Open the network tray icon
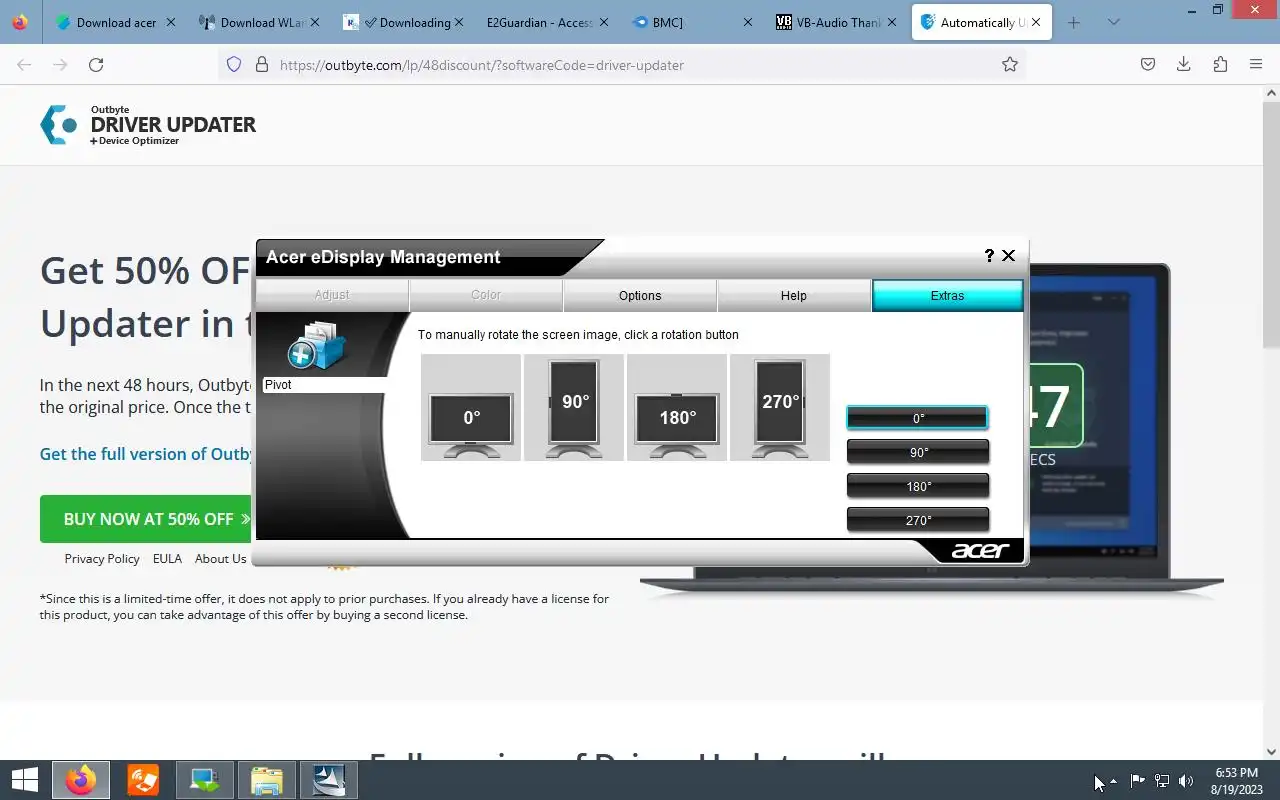This screenshot has width=1280, height=800. click(1162, 781)
